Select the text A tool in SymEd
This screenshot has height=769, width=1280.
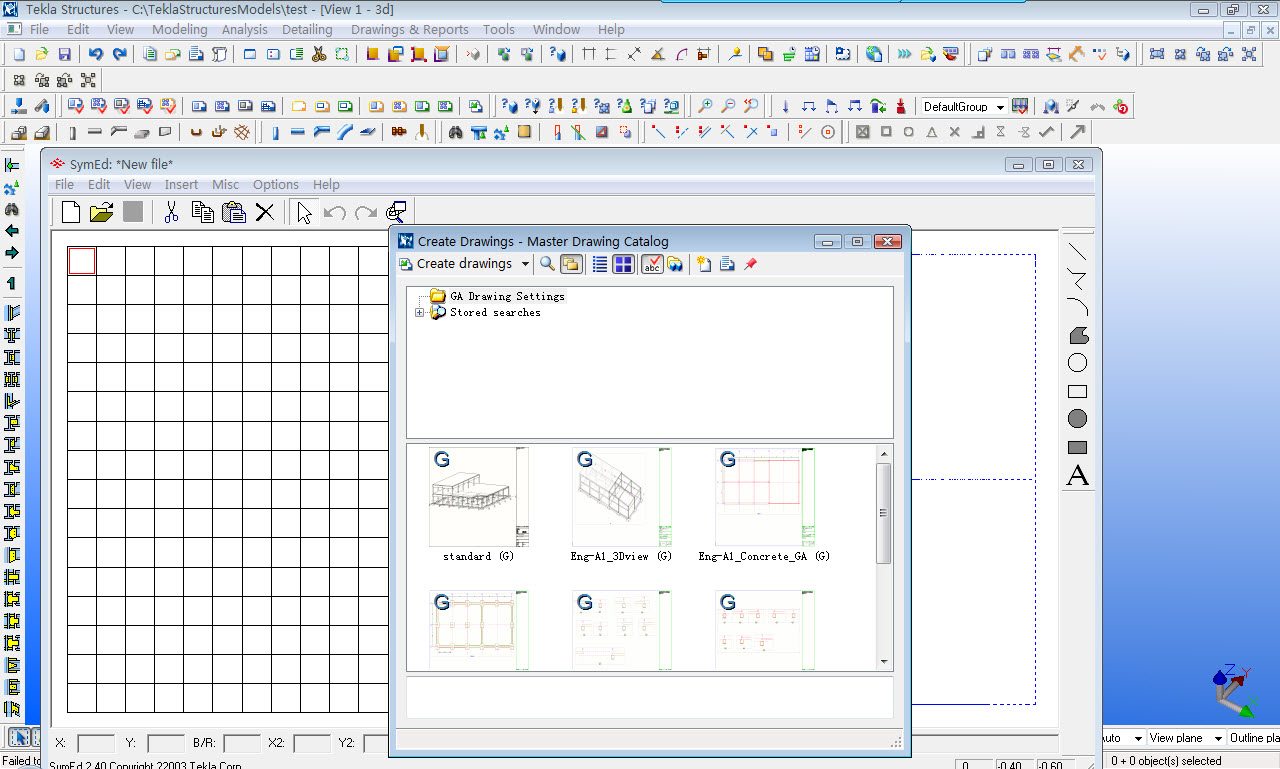coord(1077,476)
